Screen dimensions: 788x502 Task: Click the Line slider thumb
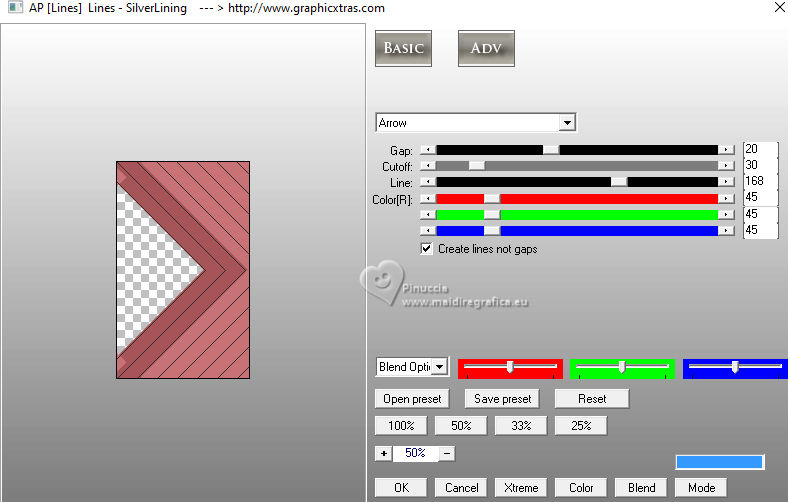point(619,182)
